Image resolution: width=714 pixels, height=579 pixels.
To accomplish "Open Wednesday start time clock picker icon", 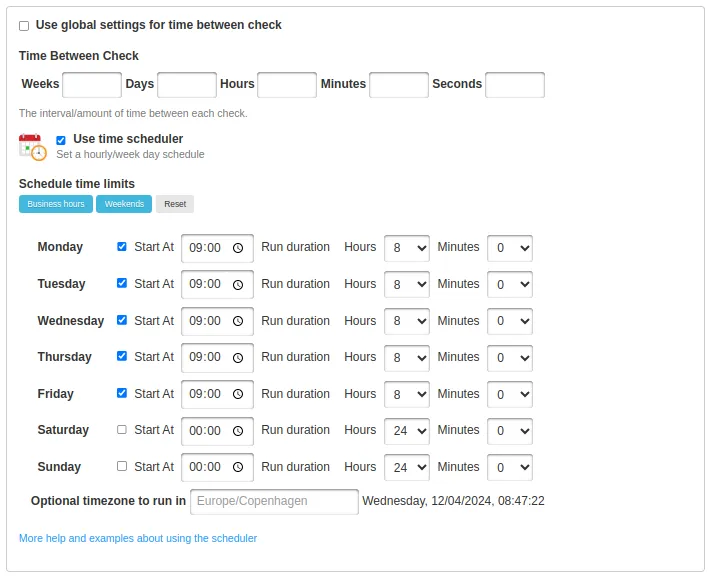I will click(x=238, y=321).
